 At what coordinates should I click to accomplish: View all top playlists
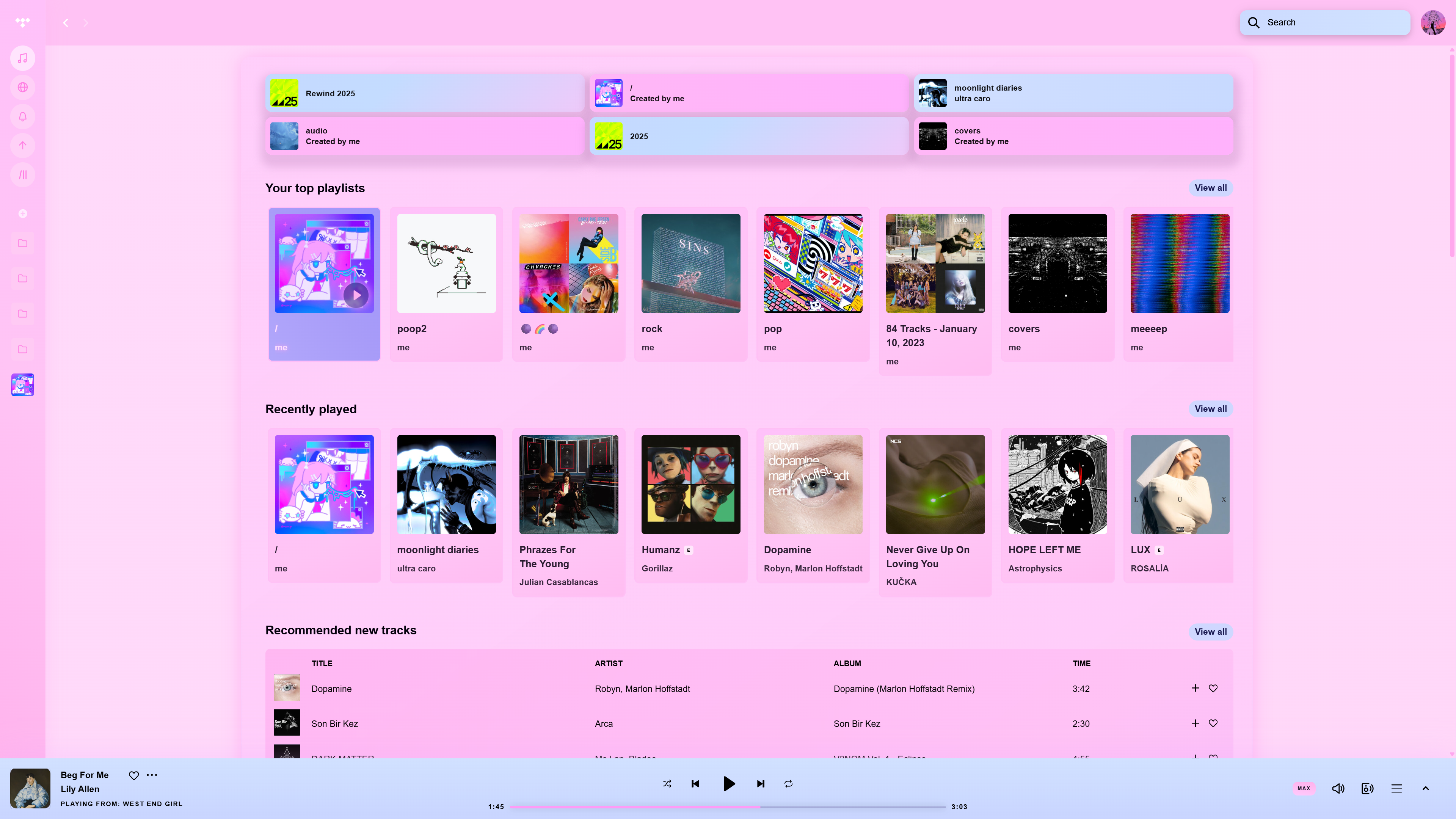1210,188
